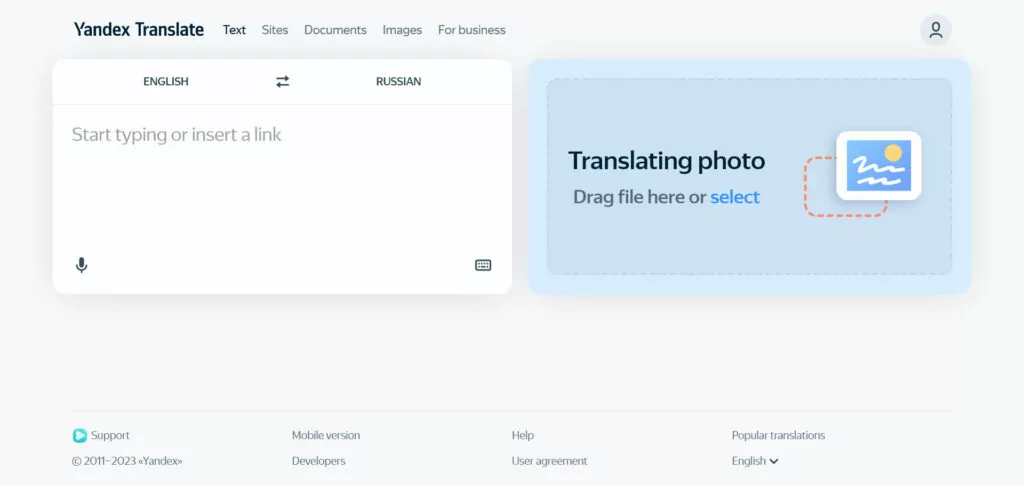Choose the RUSSIAN target language
This screenshot has height=485, width=1024.
[398, 82]
